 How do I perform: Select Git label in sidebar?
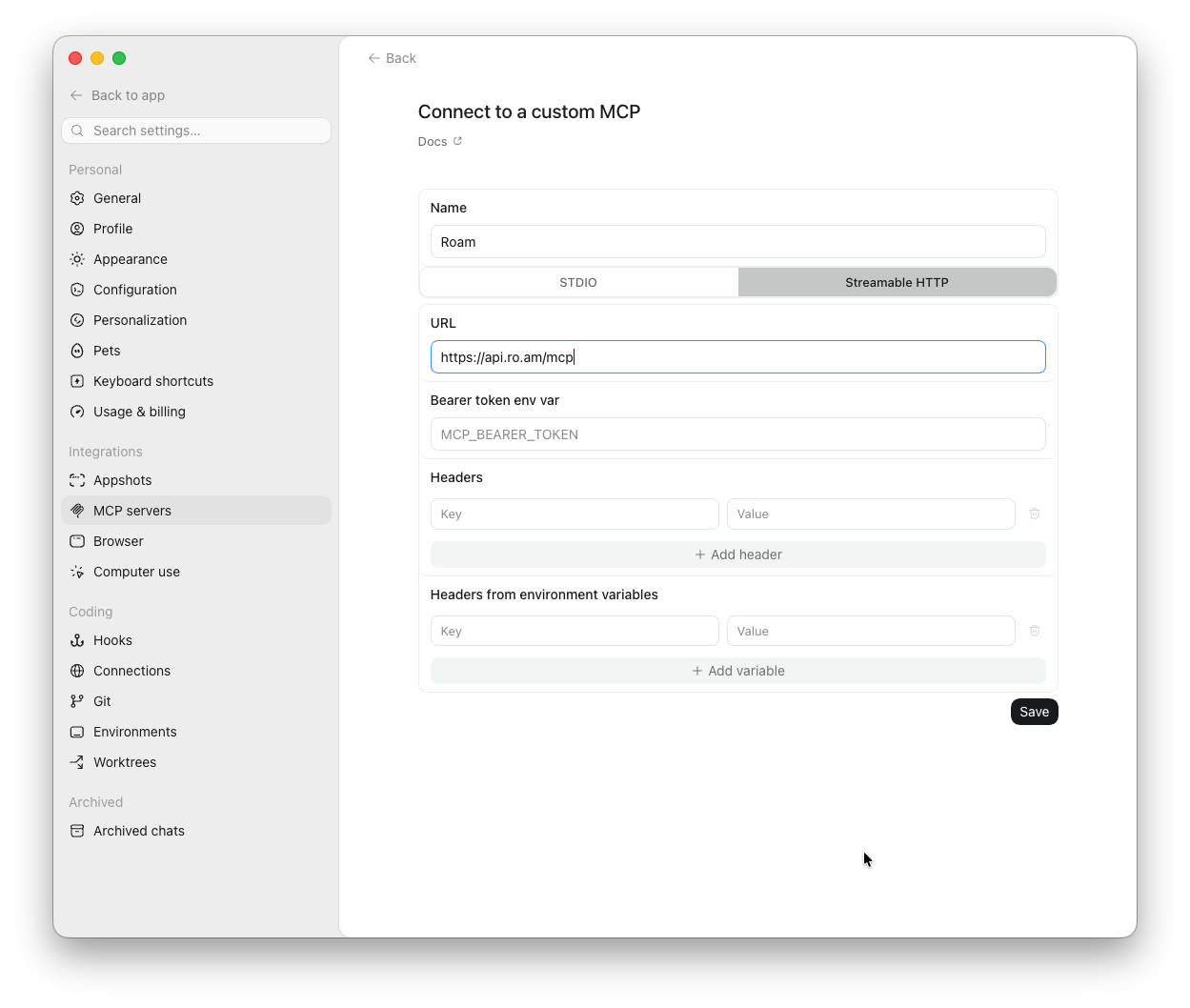pos(102,701)
